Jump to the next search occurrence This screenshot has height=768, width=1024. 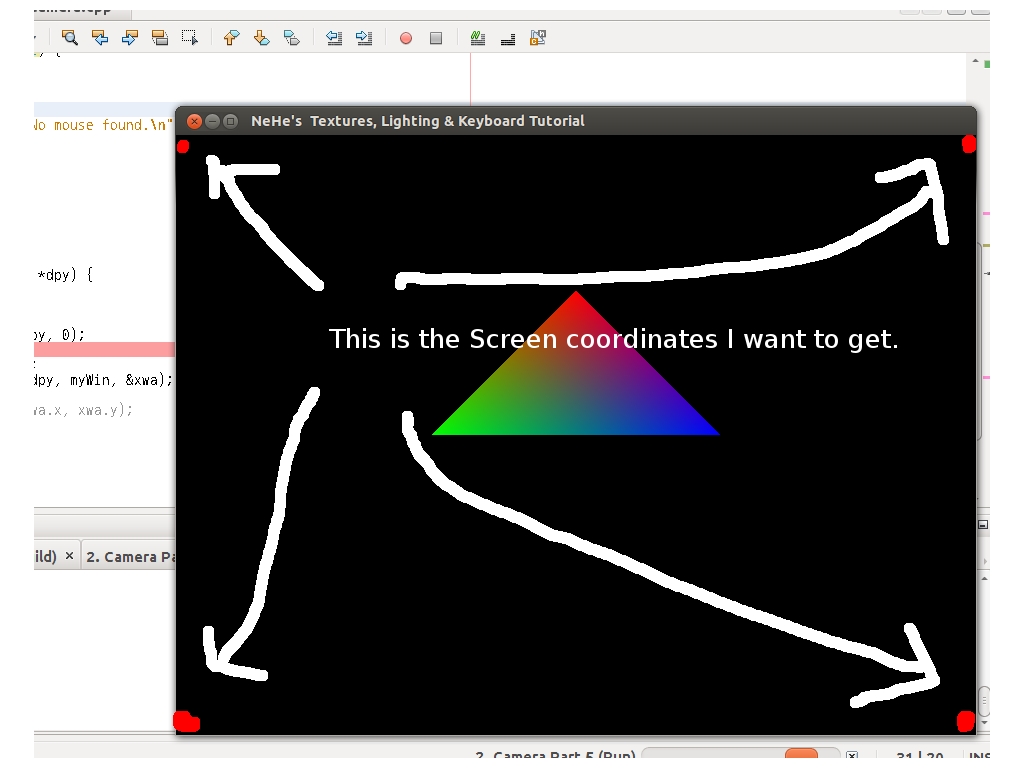[130, 38]
